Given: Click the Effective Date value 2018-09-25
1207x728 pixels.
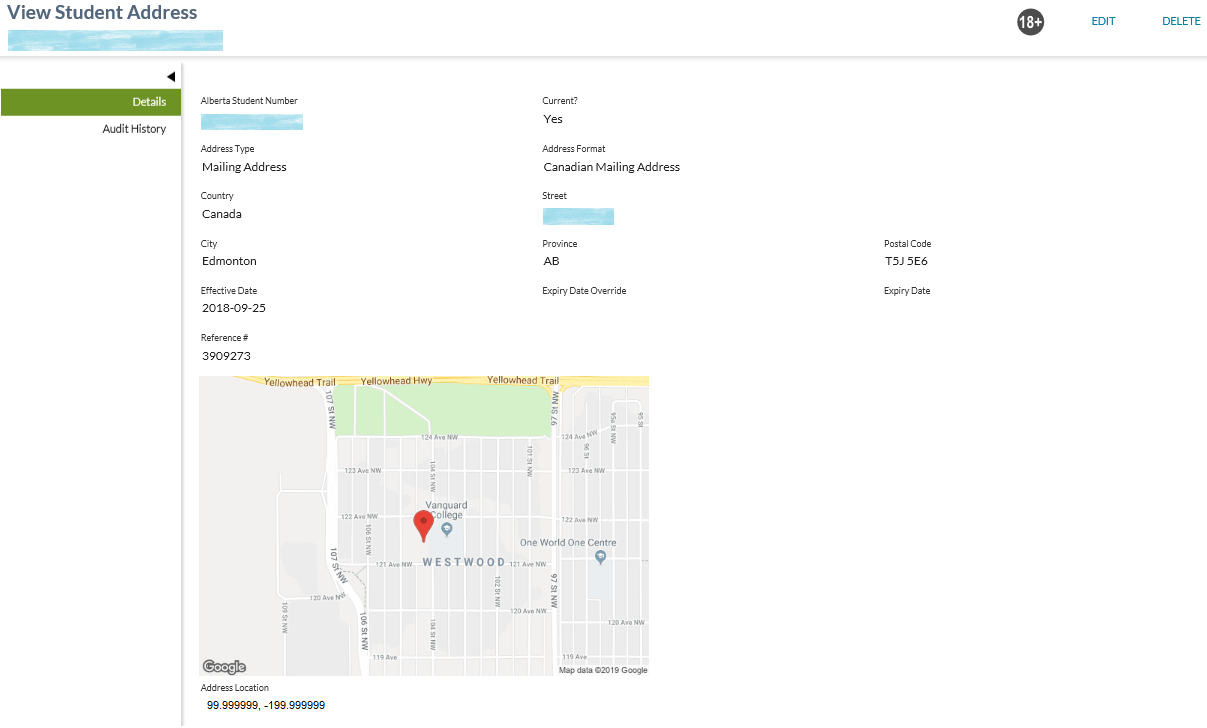Looking at the screenshot, I should 234,308.
